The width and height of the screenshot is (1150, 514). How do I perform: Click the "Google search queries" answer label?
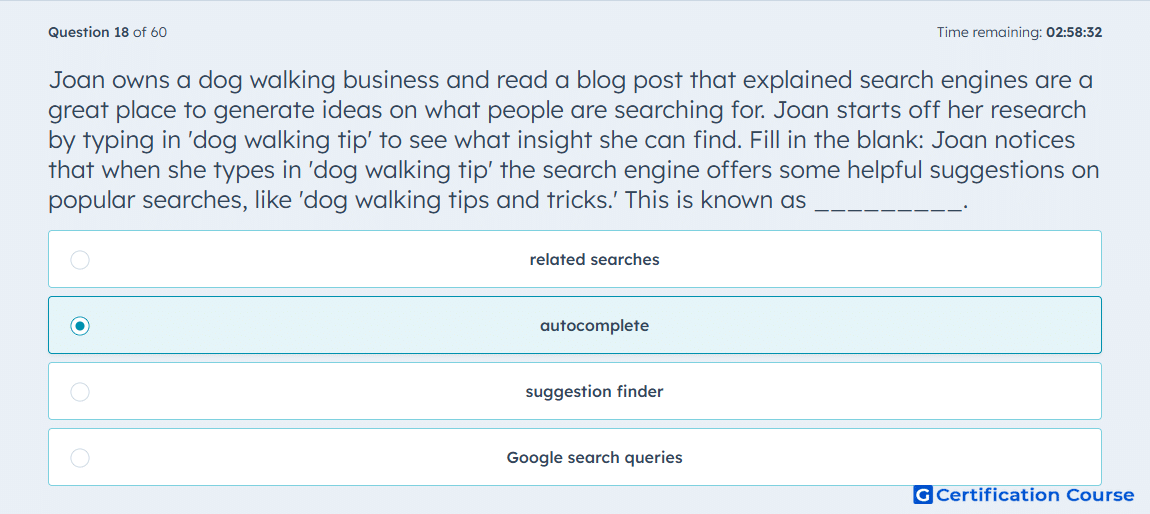point(594,458)
